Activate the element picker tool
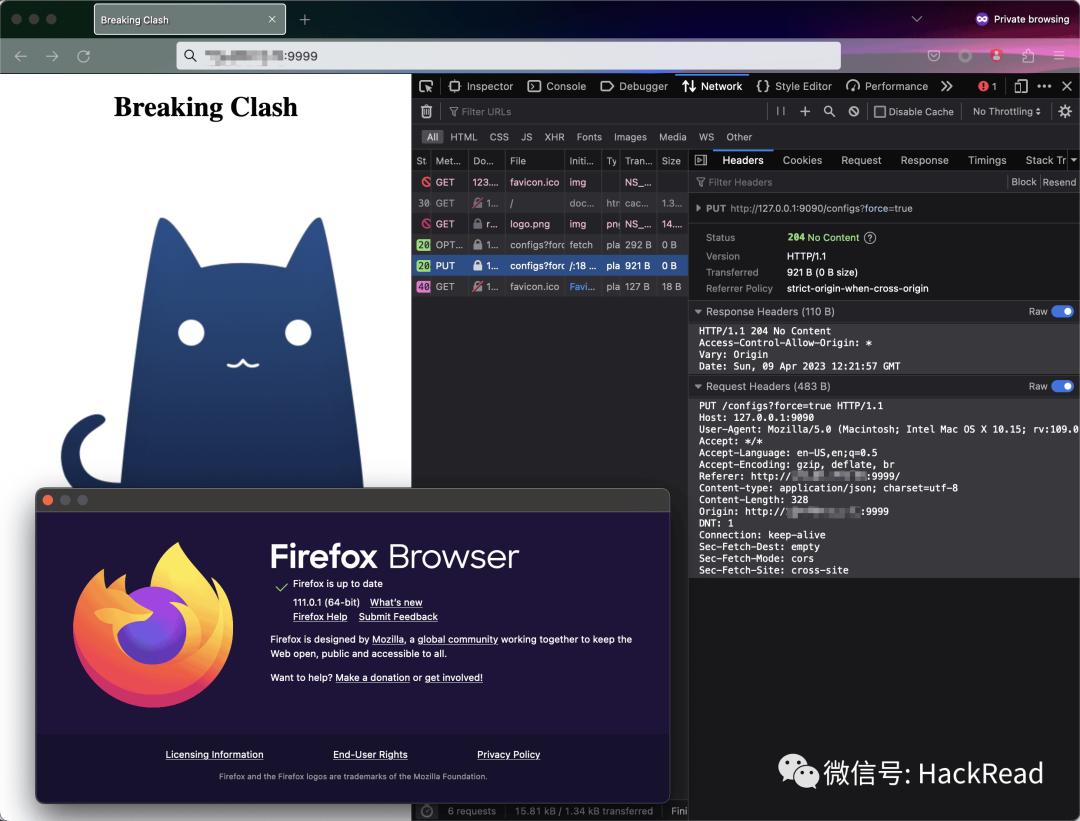The width and height of the screenshot is (1080, 821). pos(426,86)
